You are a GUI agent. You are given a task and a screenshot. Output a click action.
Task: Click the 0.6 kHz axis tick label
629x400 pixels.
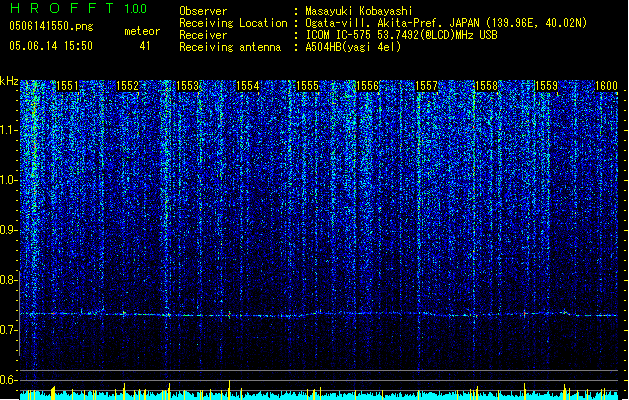coord(9,380)
